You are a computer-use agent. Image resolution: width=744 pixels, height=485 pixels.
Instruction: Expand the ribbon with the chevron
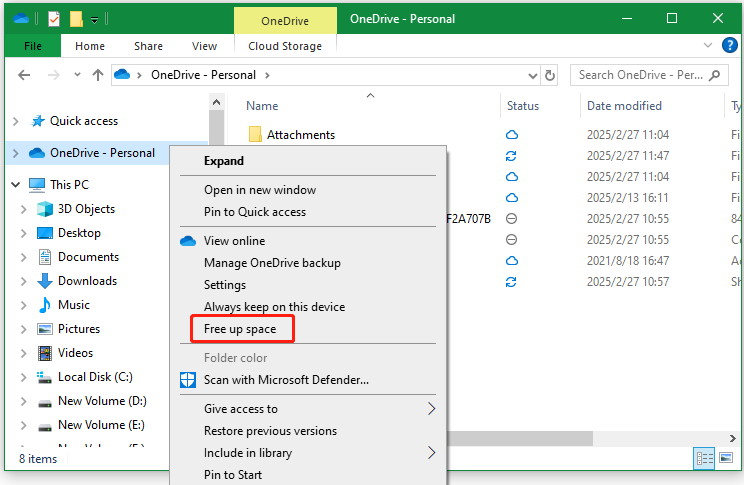(x=707, y=45)
